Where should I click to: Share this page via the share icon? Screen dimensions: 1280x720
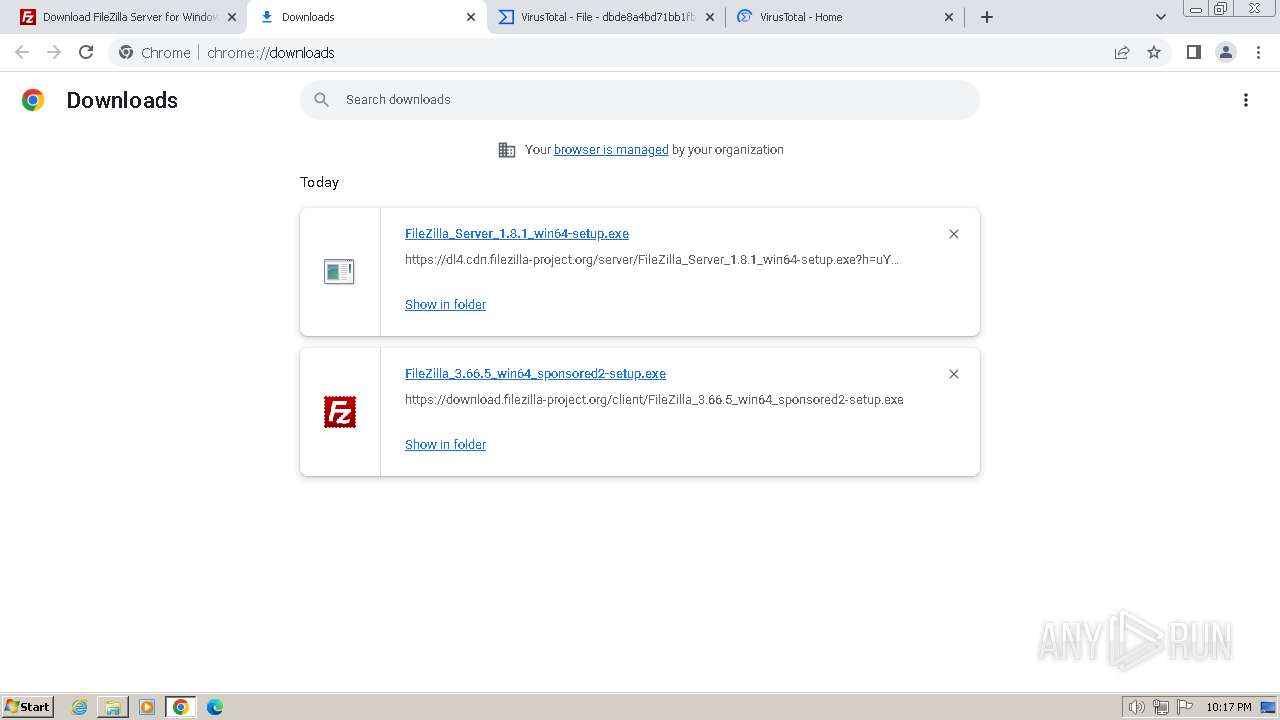coord(1122,52)
